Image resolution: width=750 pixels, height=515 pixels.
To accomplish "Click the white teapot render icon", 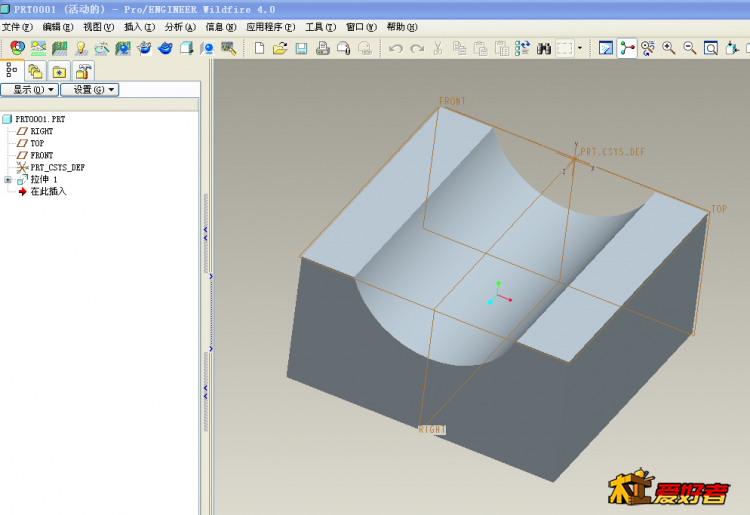I will point(143,48).
